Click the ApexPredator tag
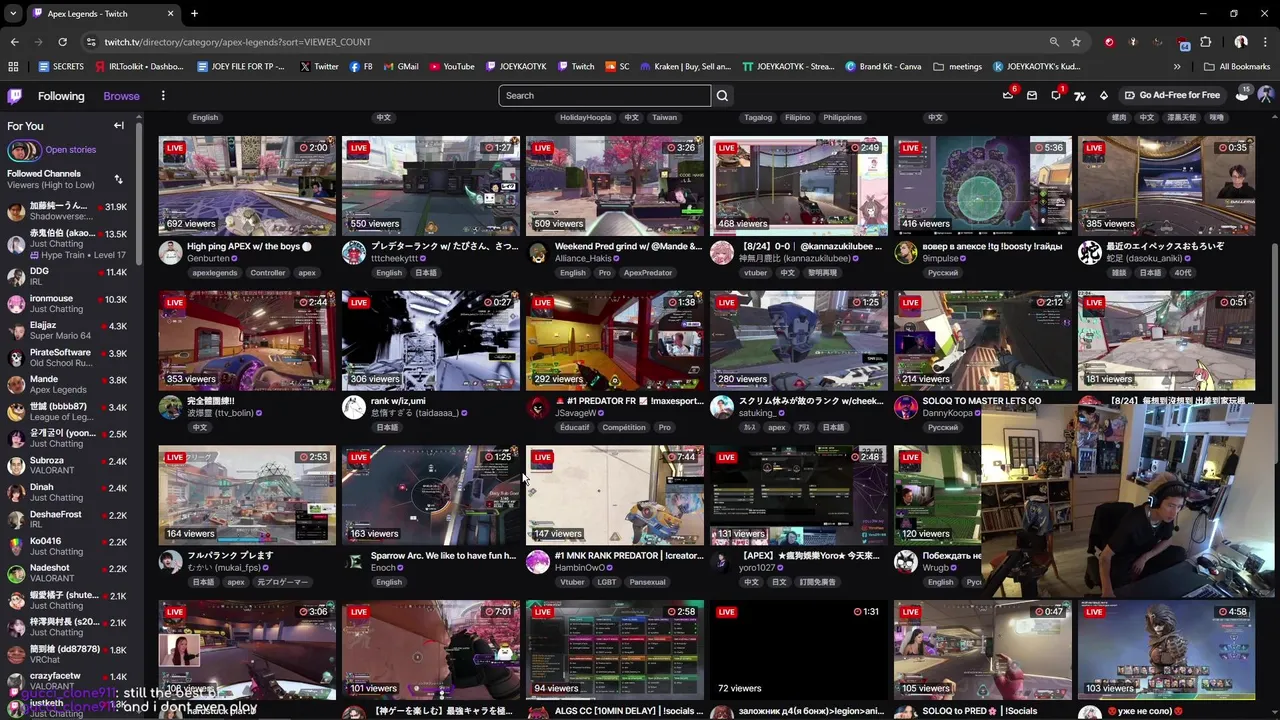 tap(648, 273)
